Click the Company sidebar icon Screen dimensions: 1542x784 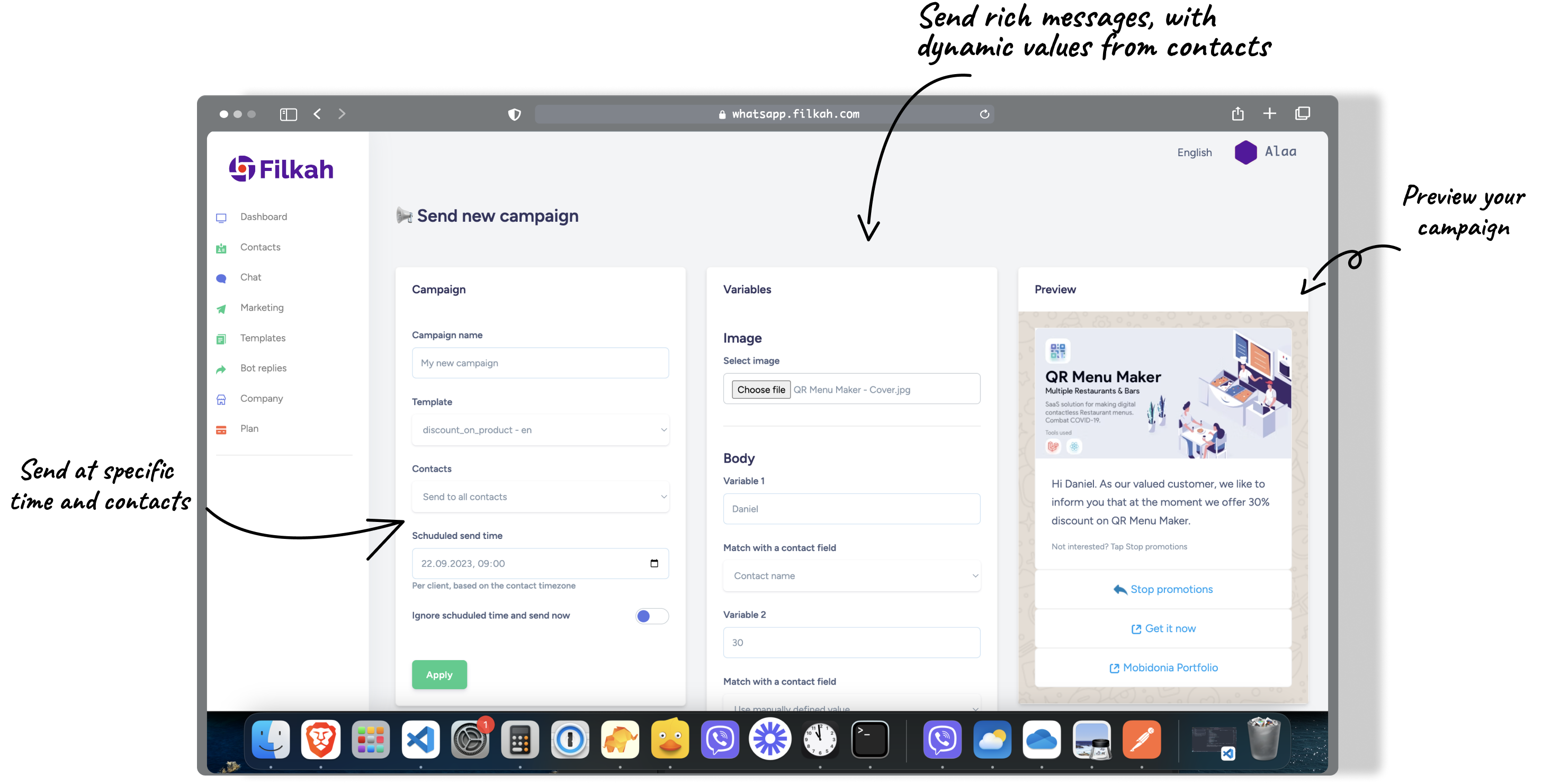(222, 398)
